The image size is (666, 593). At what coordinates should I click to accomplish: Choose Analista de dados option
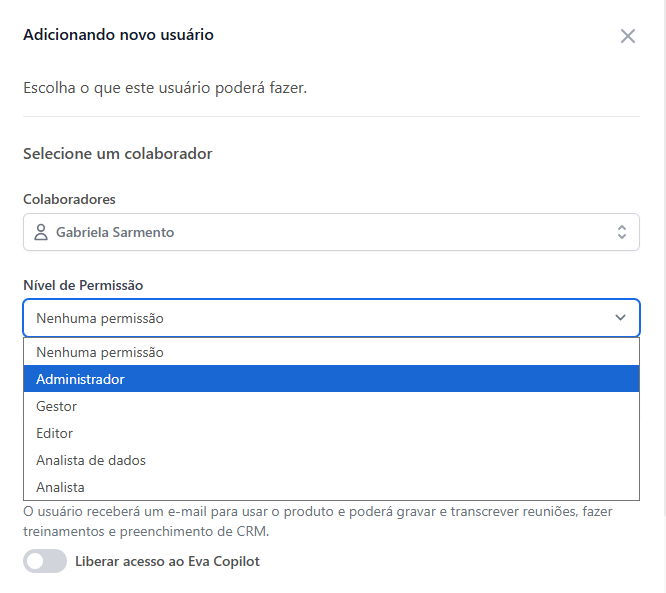click(91, 460)
